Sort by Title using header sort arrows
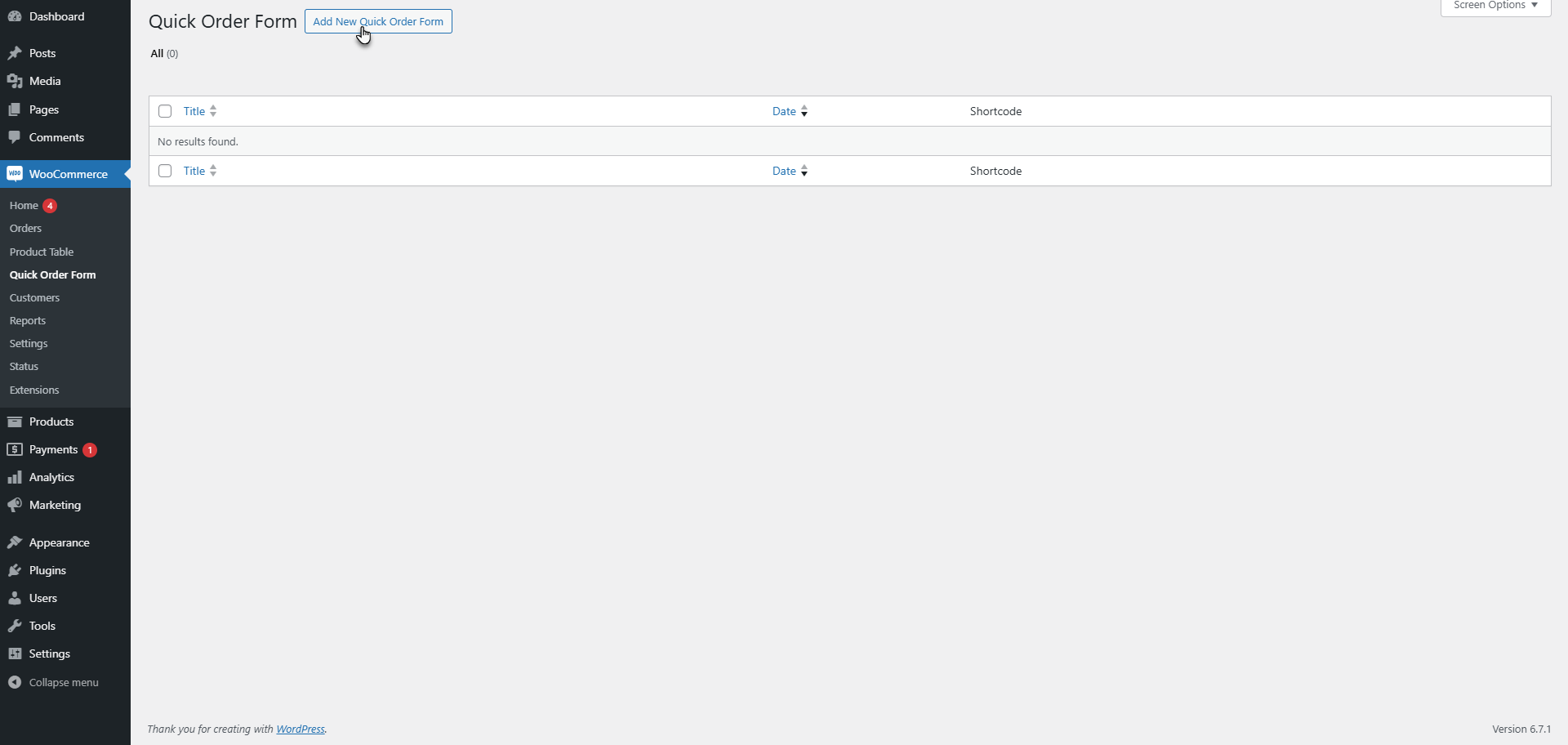This screenshot has width=1568, height=745. coord(213,111)
